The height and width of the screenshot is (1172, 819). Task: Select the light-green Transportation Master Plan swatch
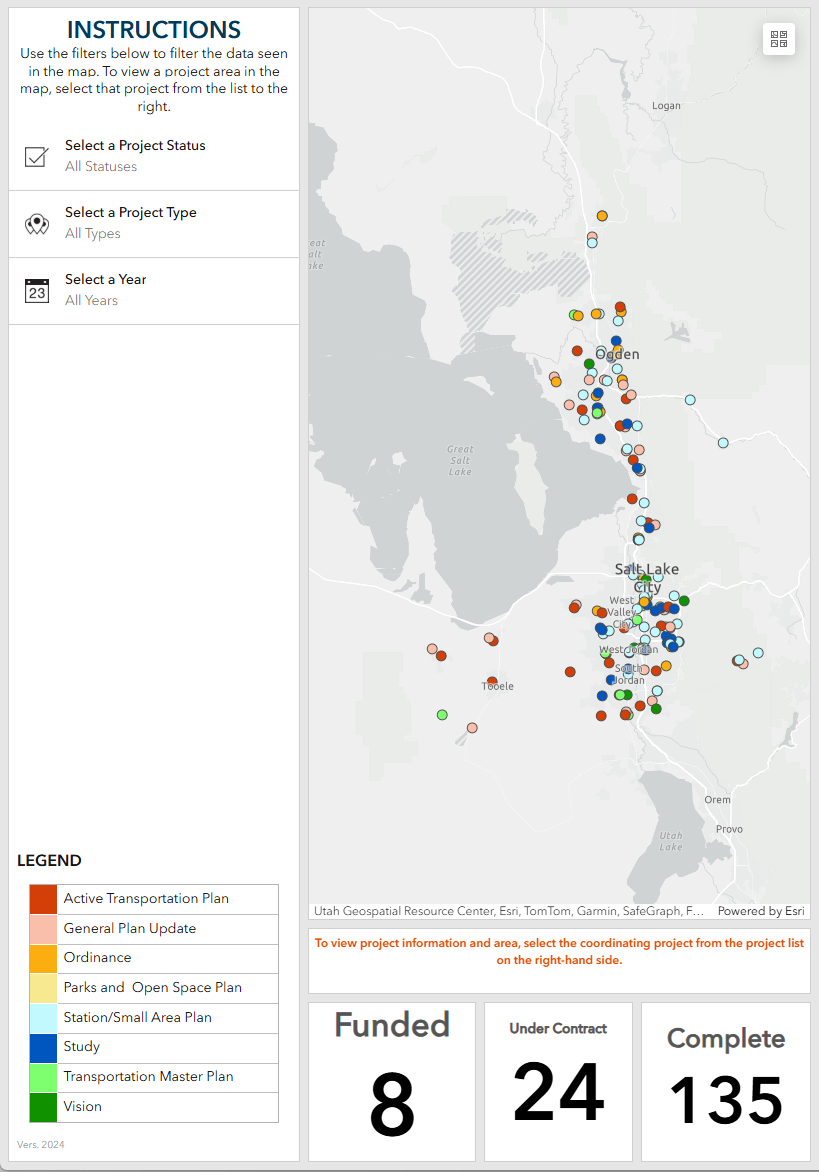[x=42, y=1077]
